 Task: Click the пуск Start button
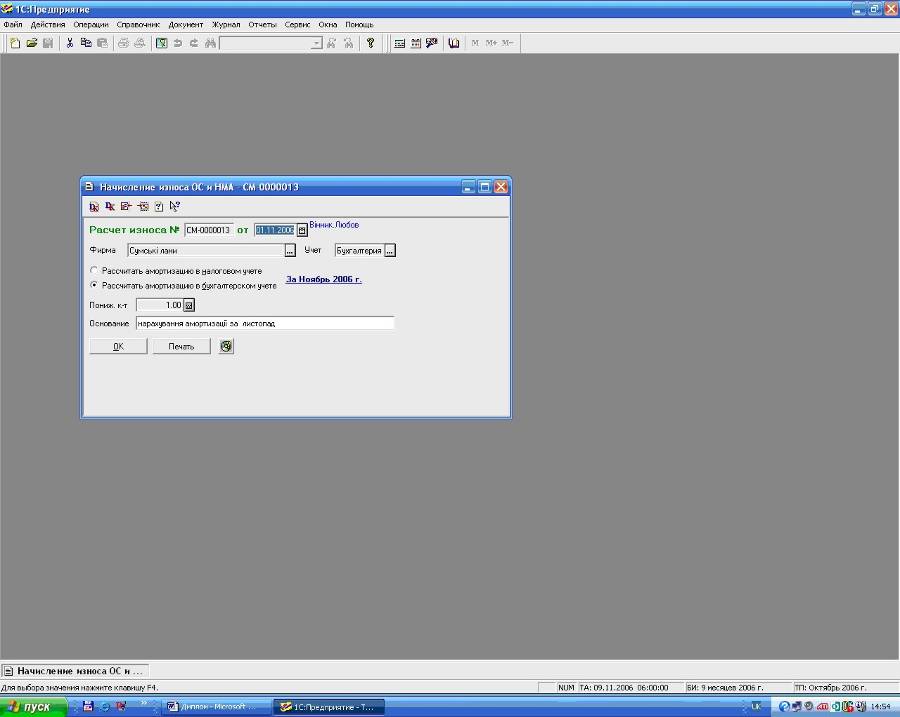coord(33,707)
